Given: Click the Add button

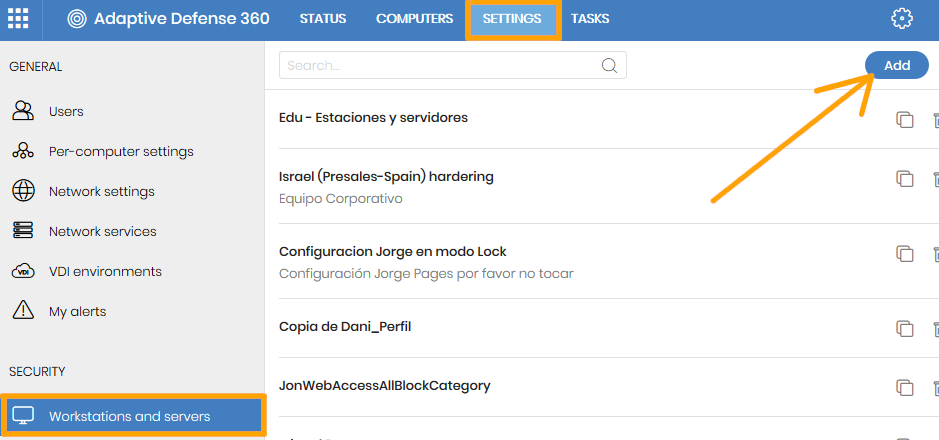Looking at the screenshot, I should click(x=897, y=65).
